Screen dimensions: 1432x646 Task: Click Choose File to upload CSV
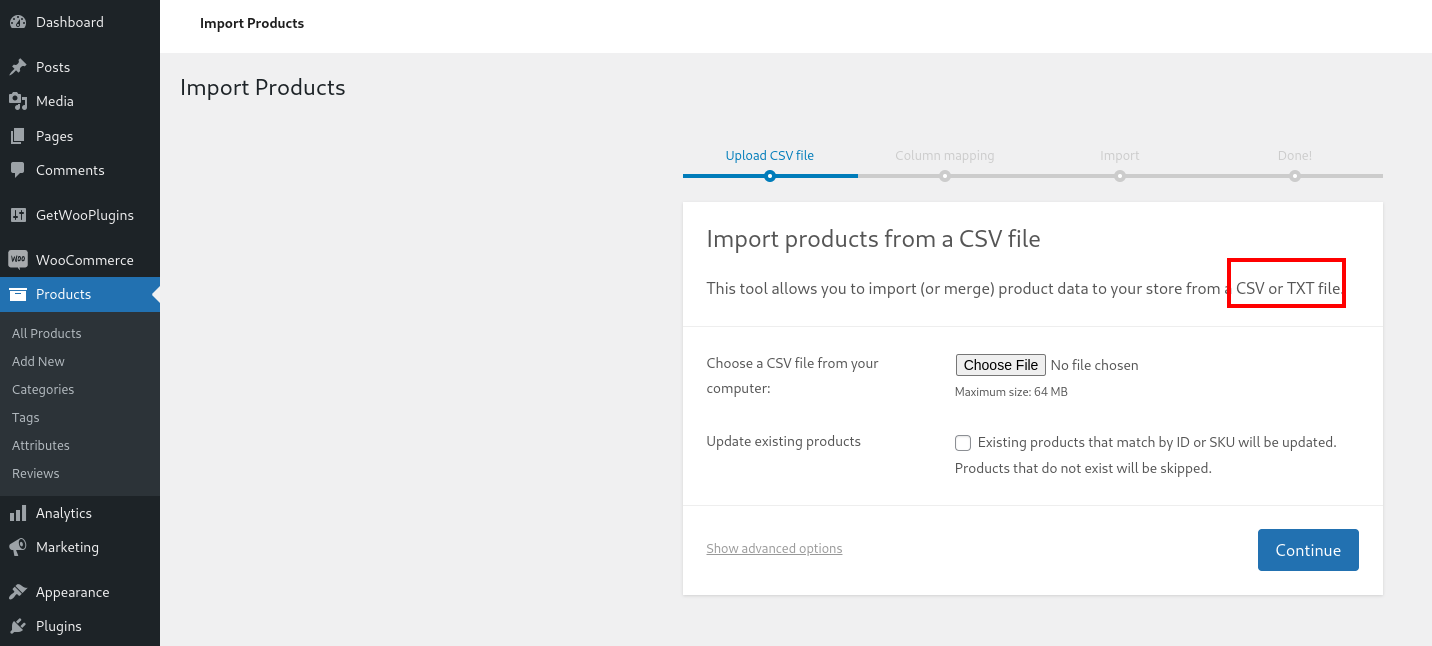(x=1001, y=365)
